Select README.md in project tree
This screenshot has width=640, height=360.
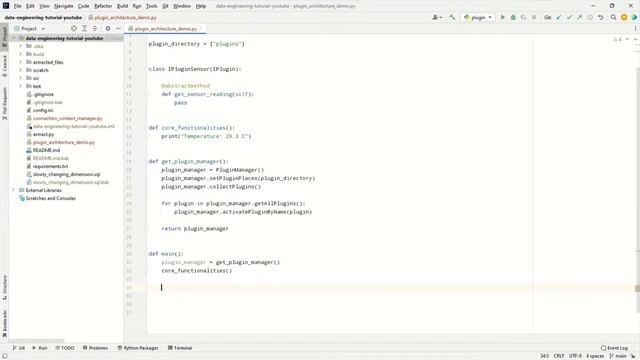(46, 150)
